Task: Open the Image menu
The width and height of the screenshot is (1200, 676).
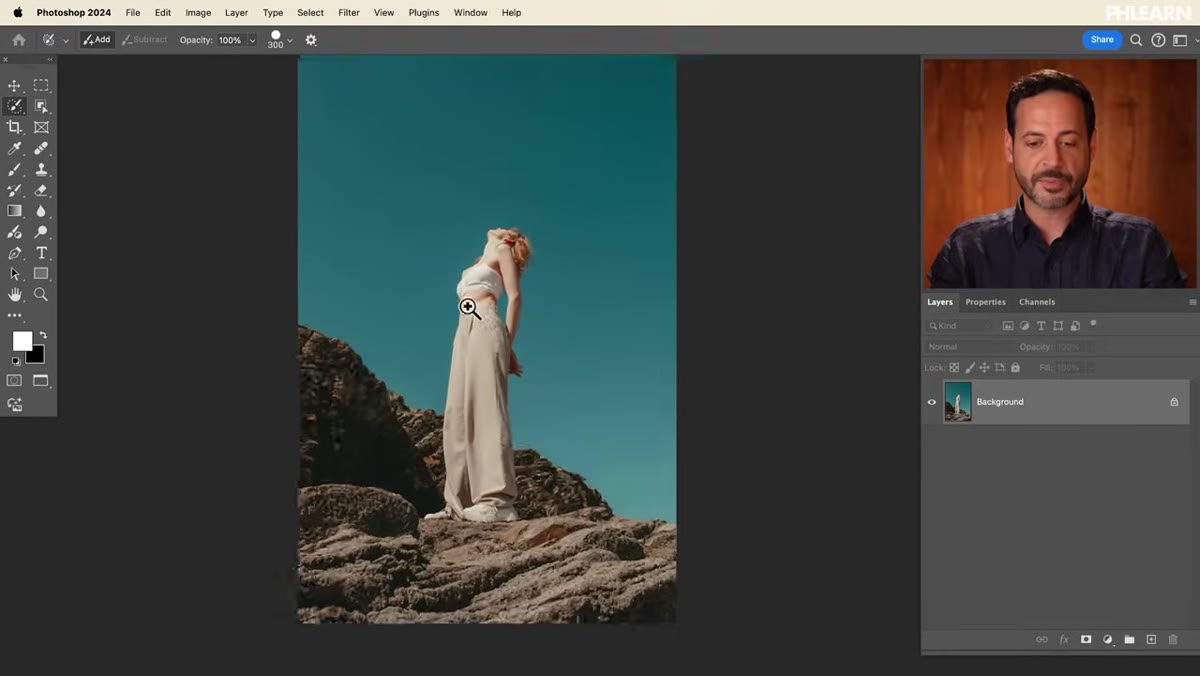Action: (x=198, y=13)
